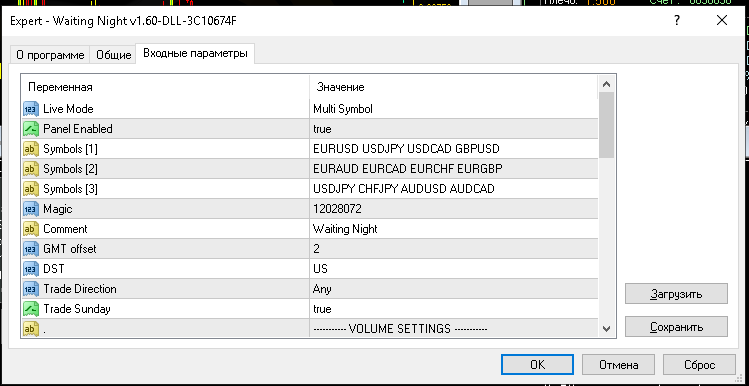Confirm with the OK button

(537, 365)
